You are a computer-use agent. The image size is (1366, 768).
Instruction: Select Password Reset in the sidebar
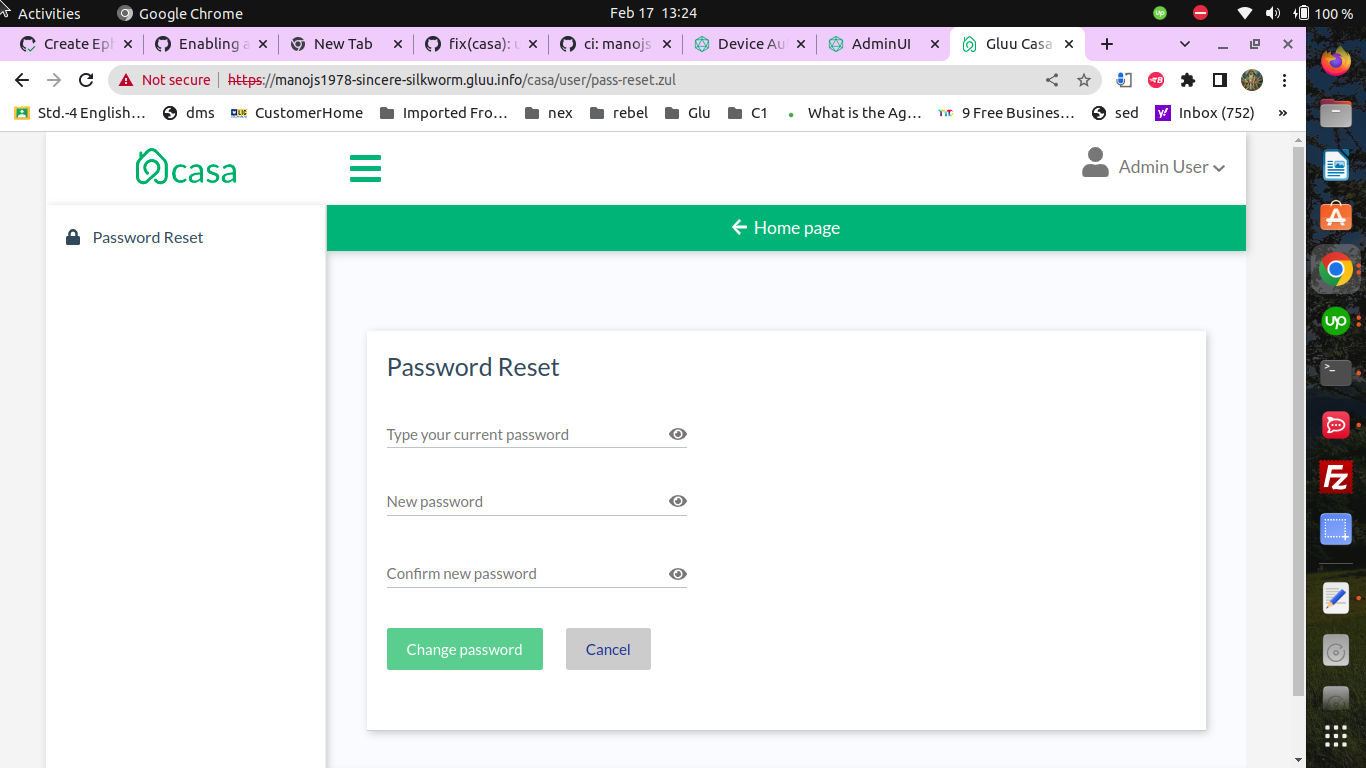tap(148, 237)
